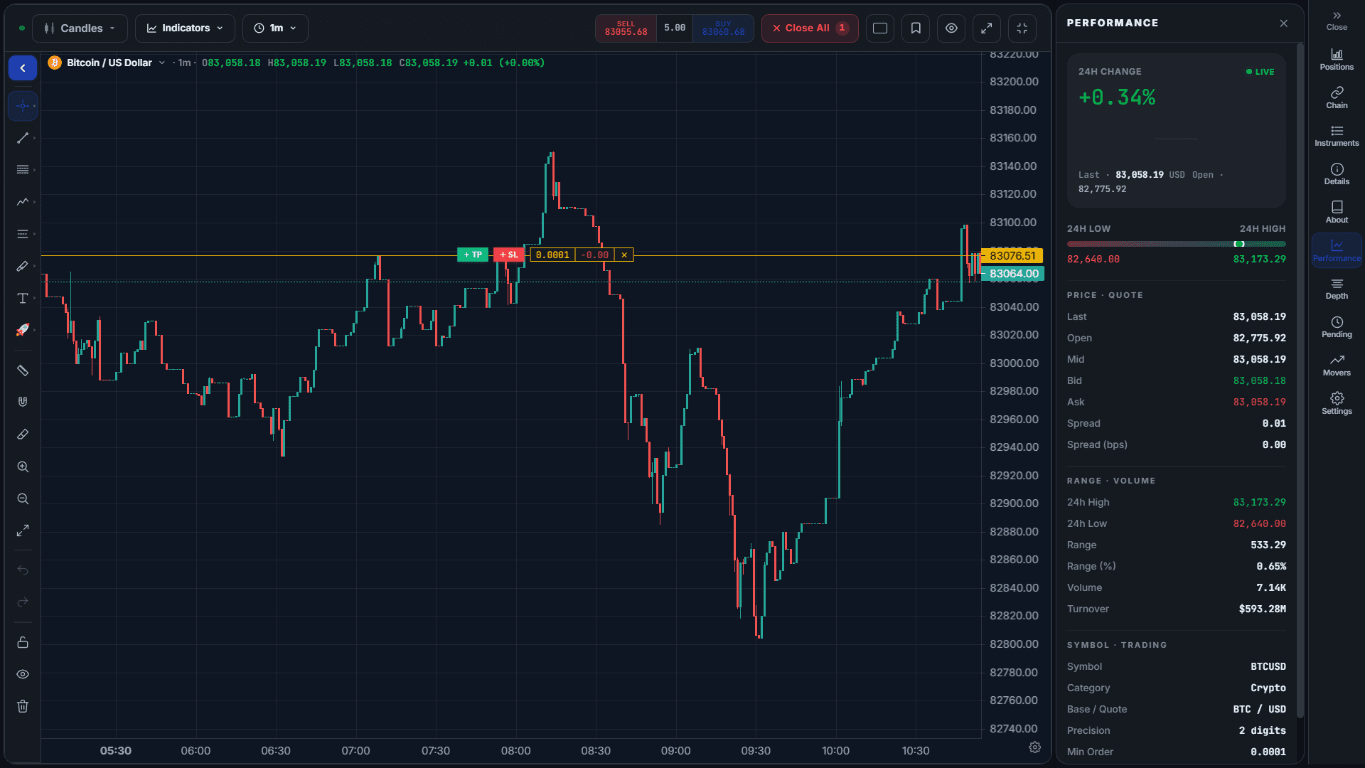Image resolution: width=1365 pixels, height=768 pixels.
Task: Click the BUY 83060.68 button
Action: pyautogui.click(x=723, y=28)
